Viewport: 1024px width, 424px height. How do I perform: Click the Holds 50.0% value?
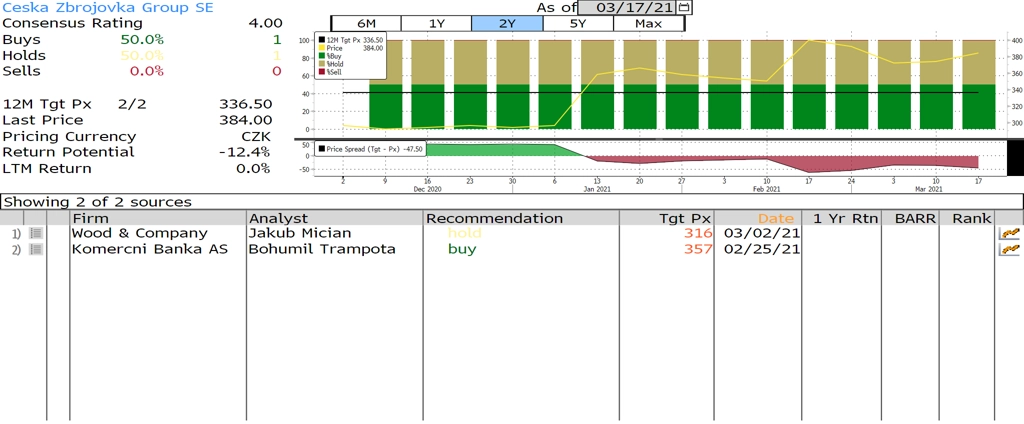(x=142, y=56)
